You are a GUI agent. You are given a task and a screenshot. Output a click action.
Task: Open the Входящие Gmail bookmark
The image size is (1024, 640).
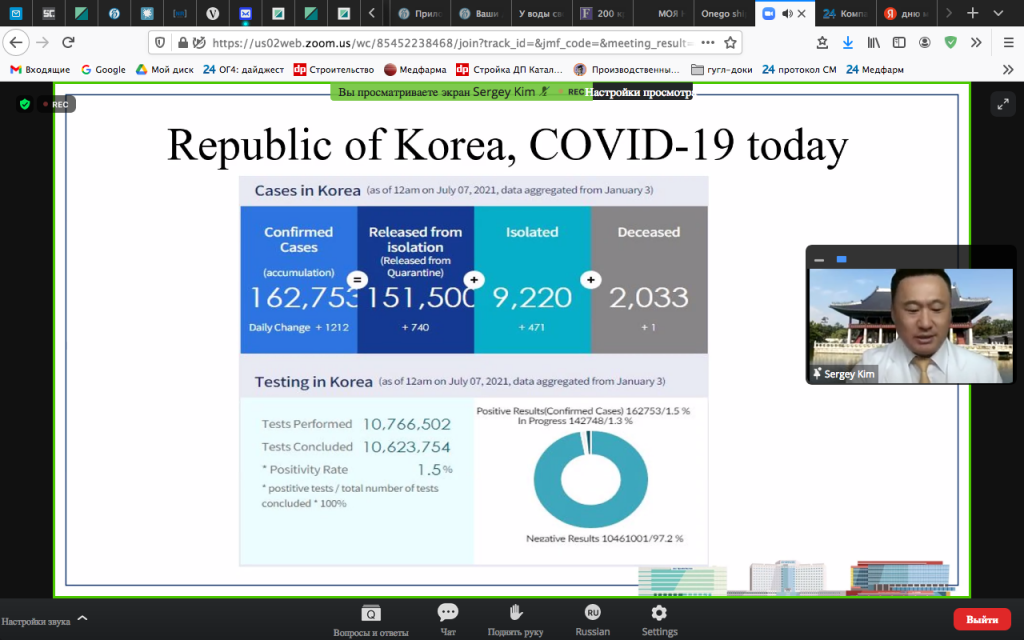[40, 69]
